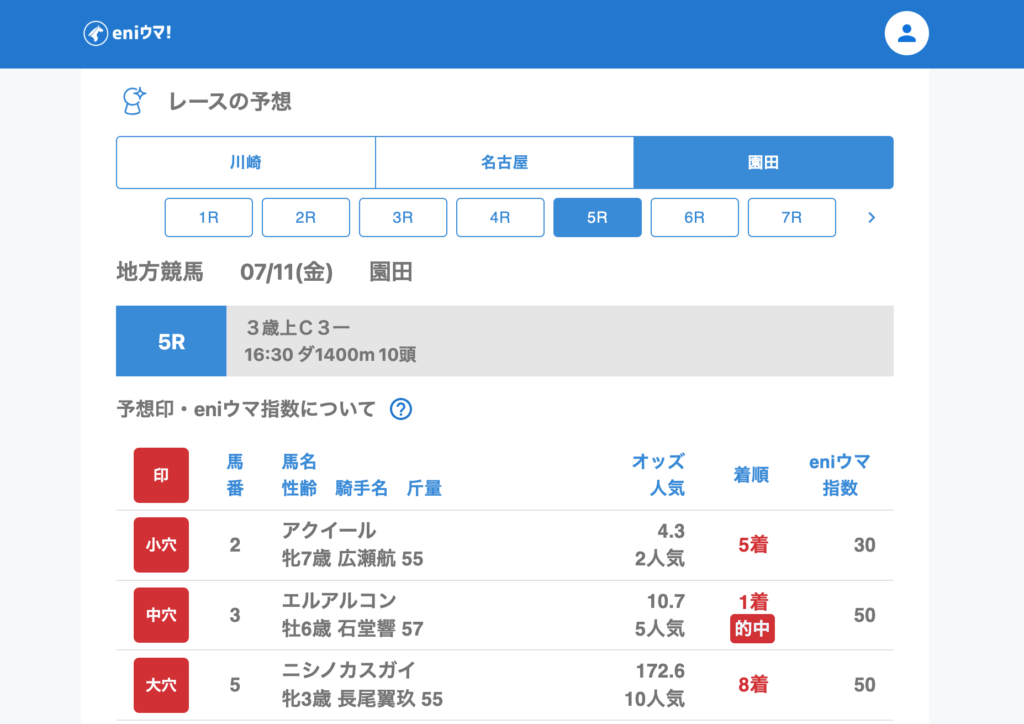This screenshot has height=724, width=1024.
Task: Open the question mark help icon
Action: 401,409
